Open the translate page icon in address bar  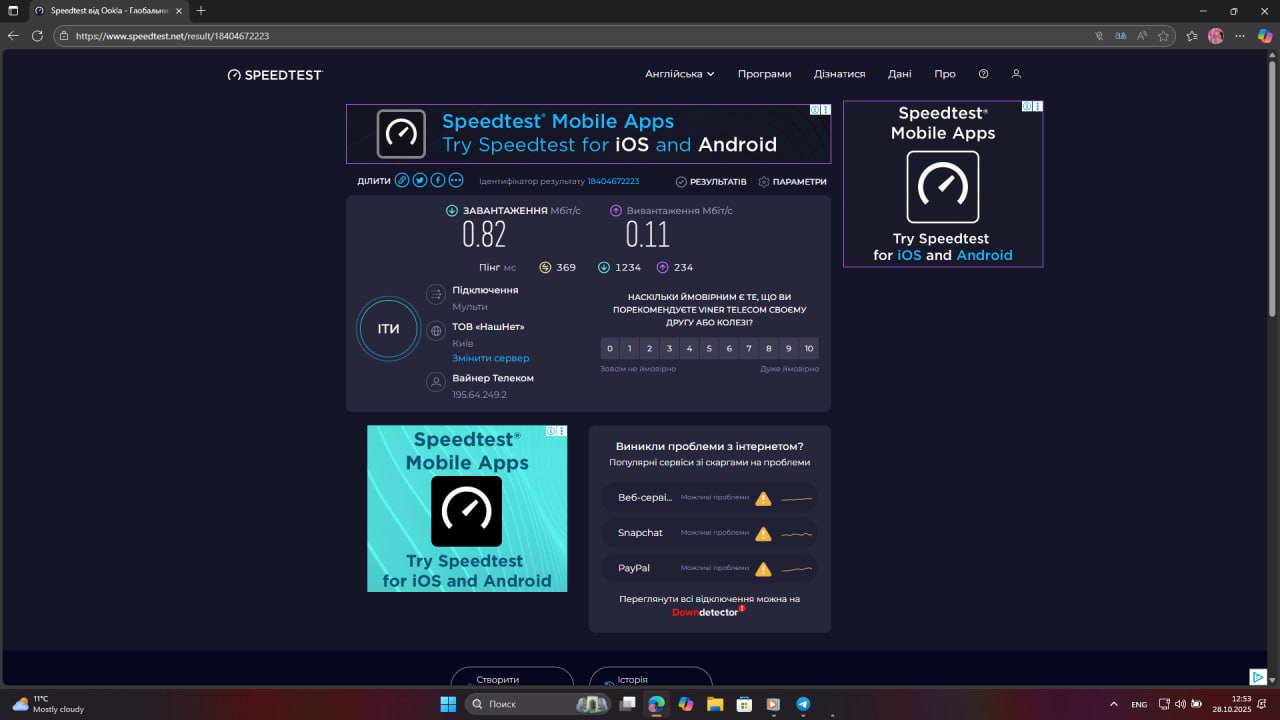1120,35
